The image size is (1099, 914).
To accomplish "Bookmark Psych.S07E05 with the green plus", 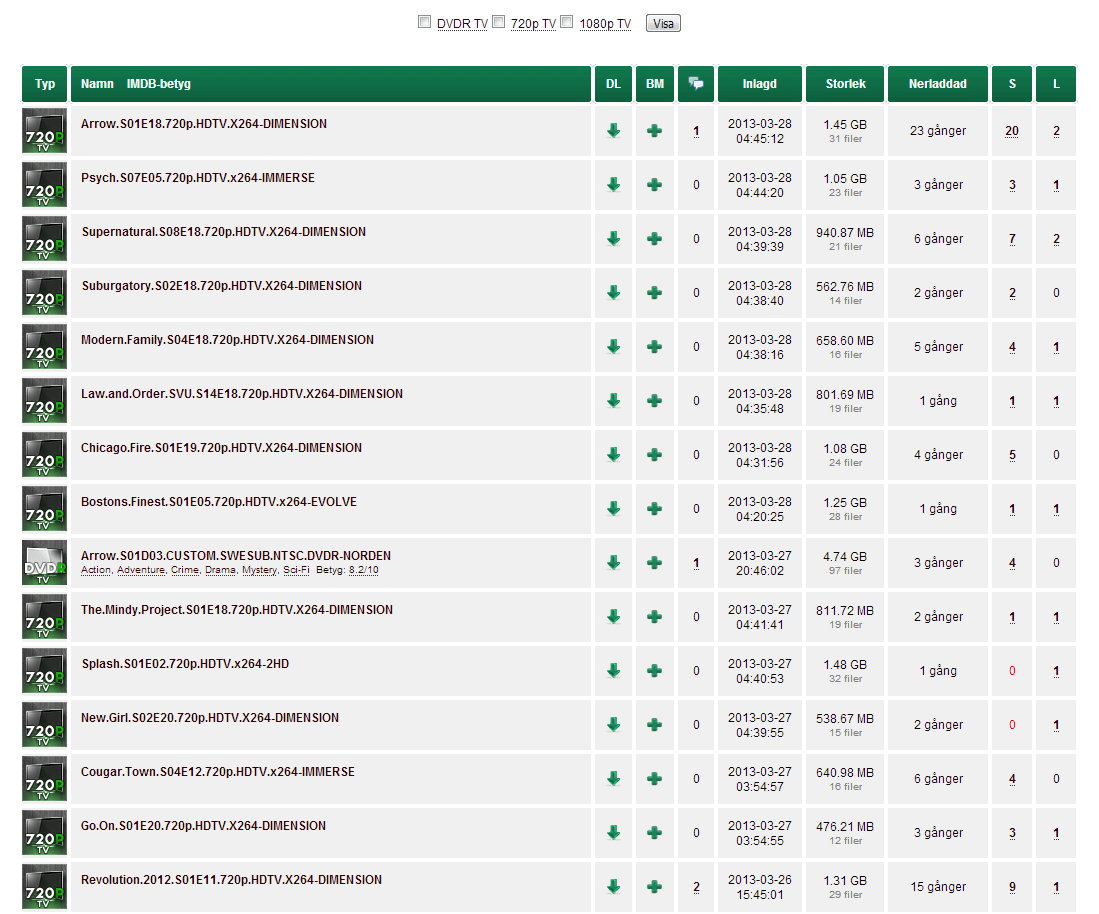I will click(x=655, y=185).
